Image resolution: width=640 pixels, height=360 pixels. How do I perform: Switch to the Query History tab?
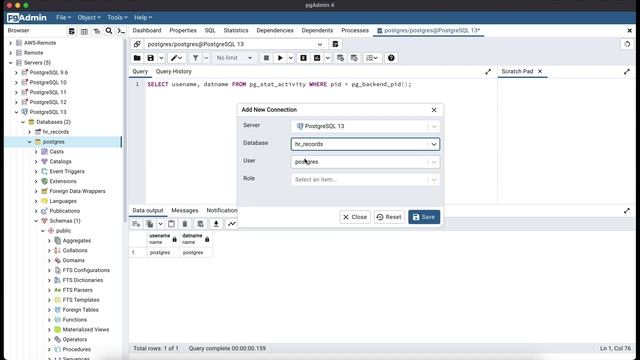click(x=173, y=71)
